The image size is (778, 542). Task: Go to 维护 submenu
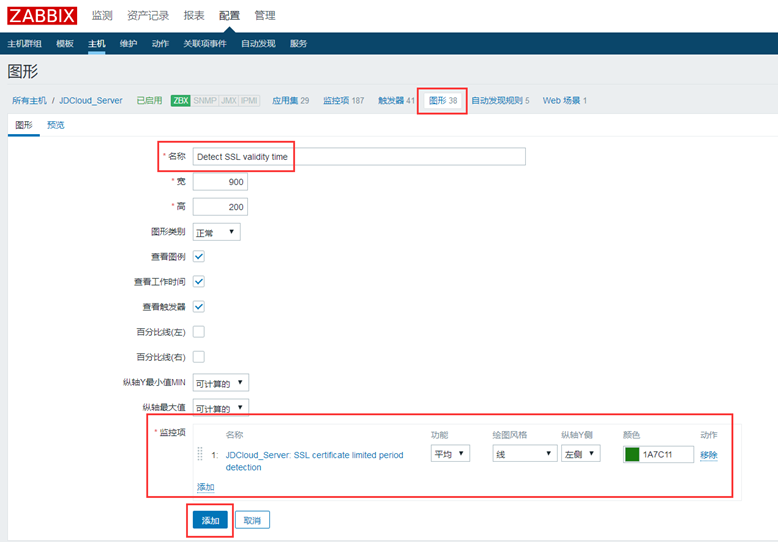pyautogui.click(x=129, y=44)
